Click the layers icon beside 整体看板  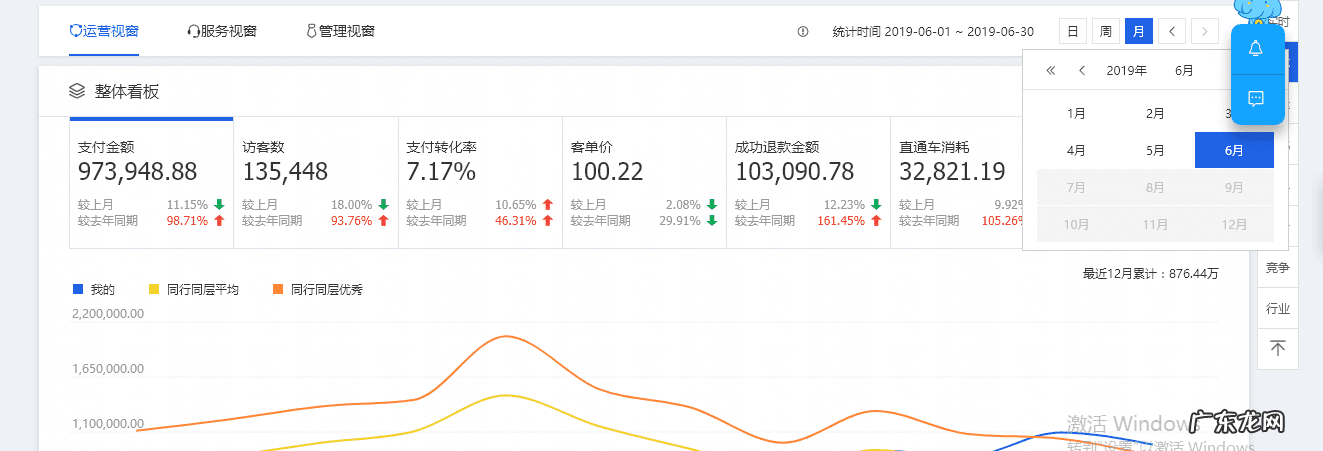point(77,91)
